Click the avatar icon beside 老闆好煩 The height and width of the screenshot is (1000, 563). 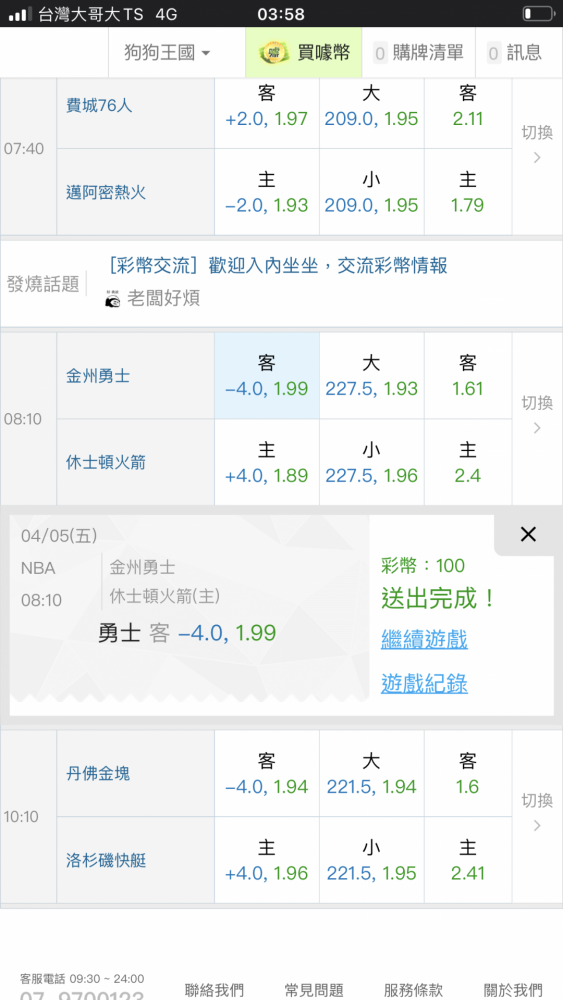pos(112,298)
